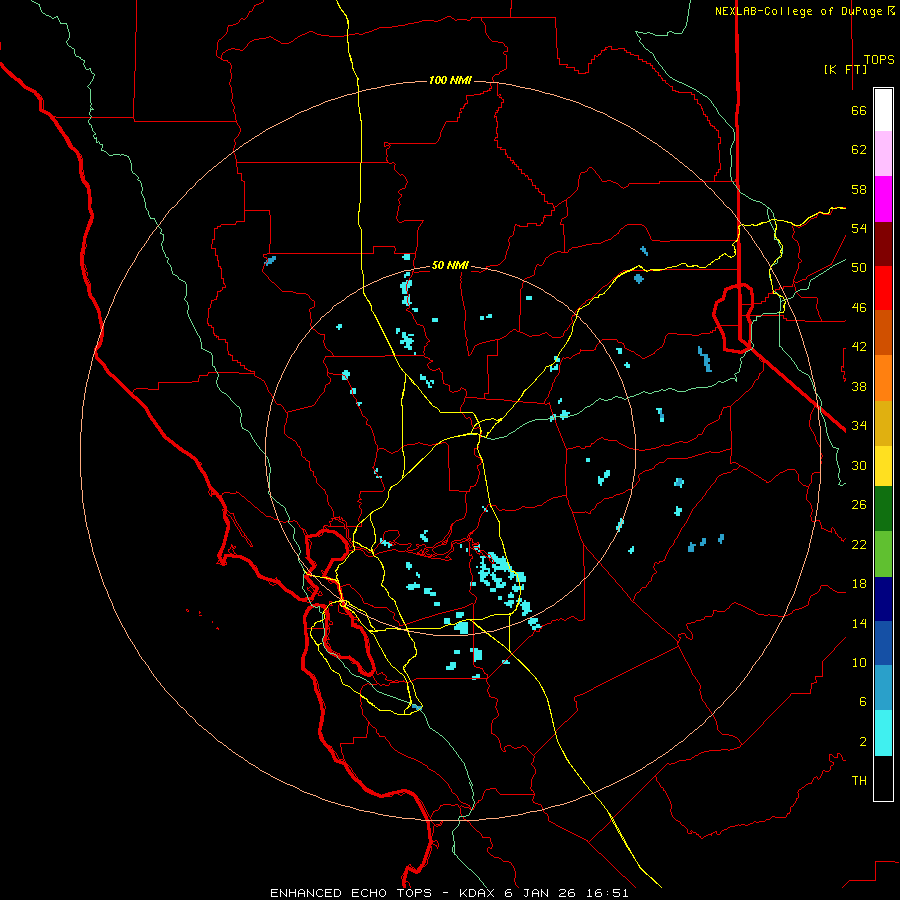The width and height of the screenshot is (900, 900).
Task: Click the white swatch in the tops legend
Action: tap(883, 110)
